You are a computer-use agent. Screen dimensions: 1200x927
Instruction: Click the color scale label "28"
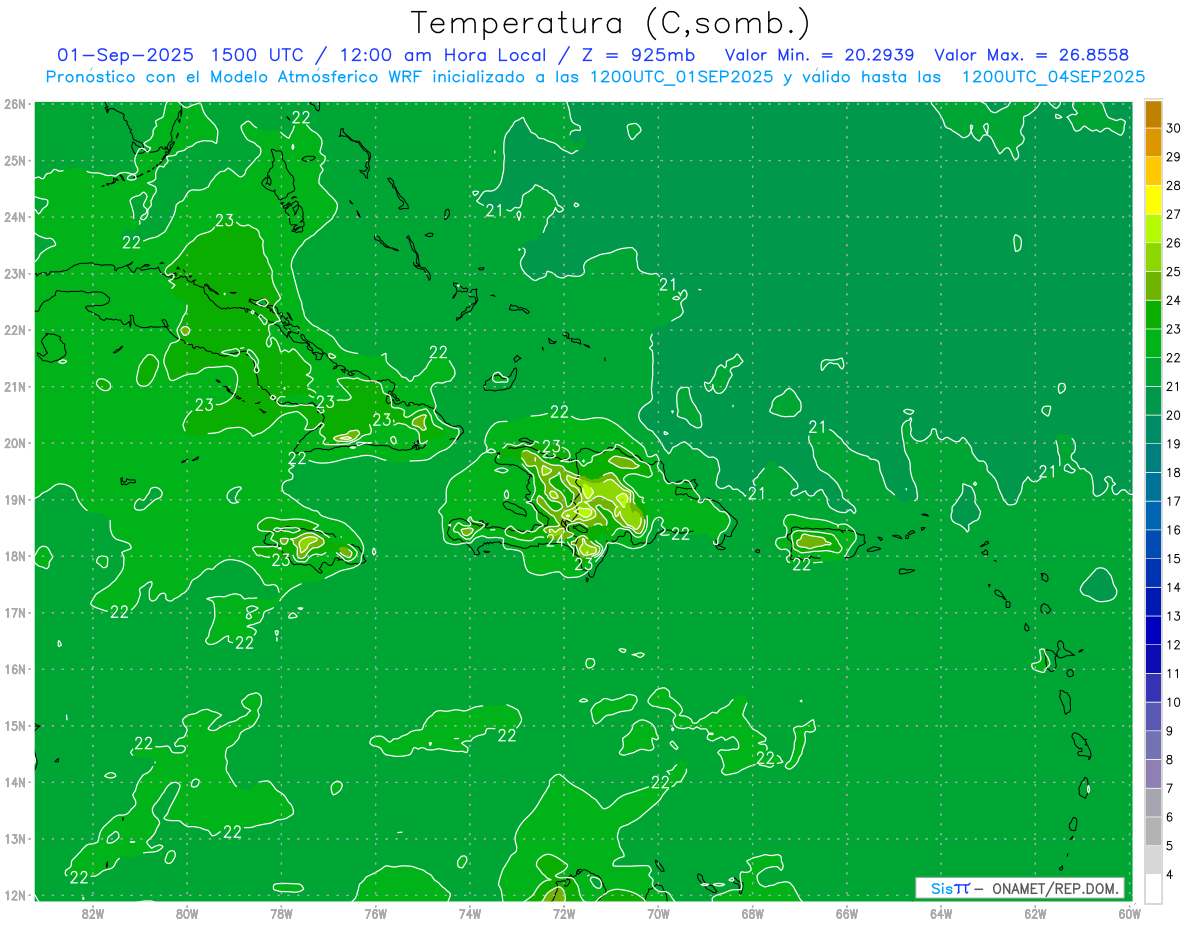(1173, 186)
